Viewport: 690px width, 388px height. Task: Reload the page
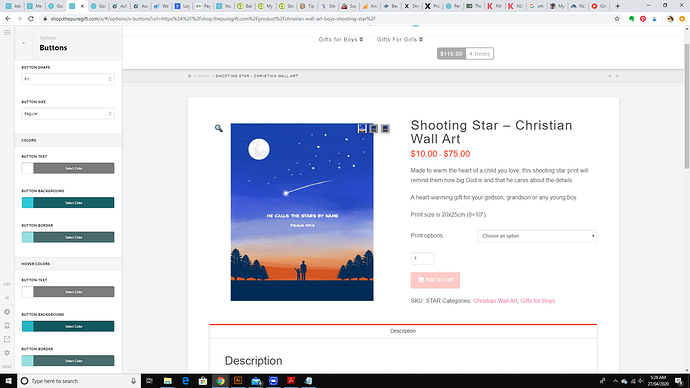(31, 19)
